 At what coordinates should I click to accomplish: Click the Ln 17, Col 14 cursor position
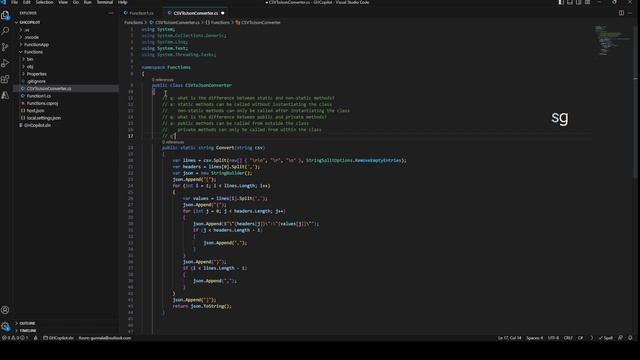509,338
